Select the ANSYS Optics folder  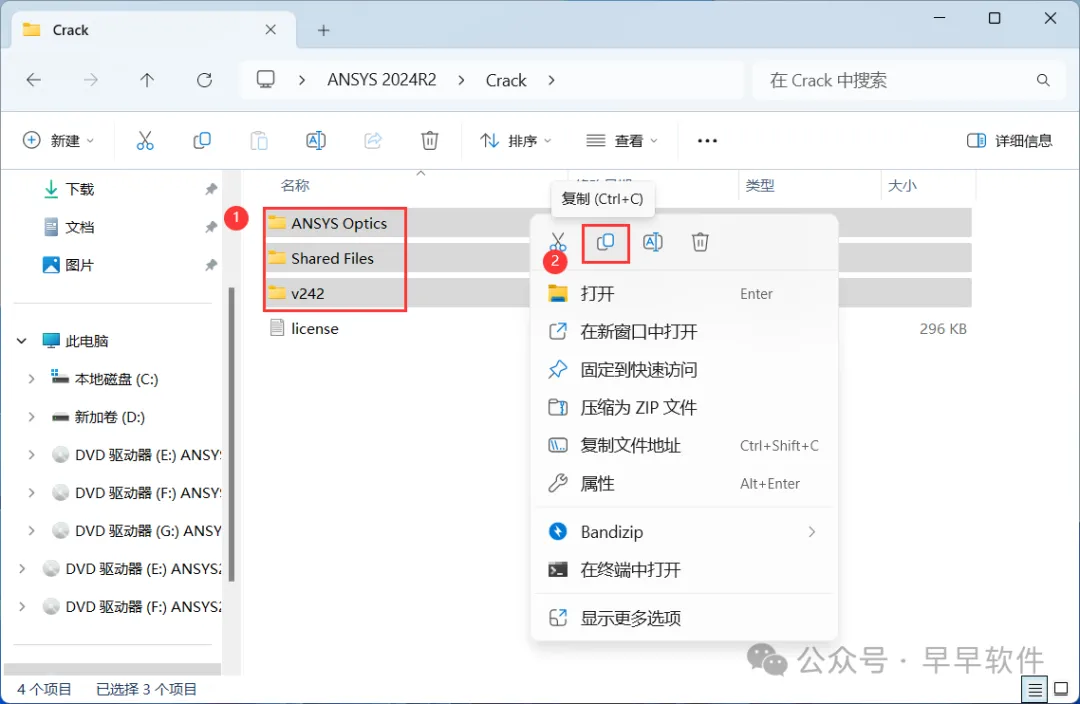[339, 223]
